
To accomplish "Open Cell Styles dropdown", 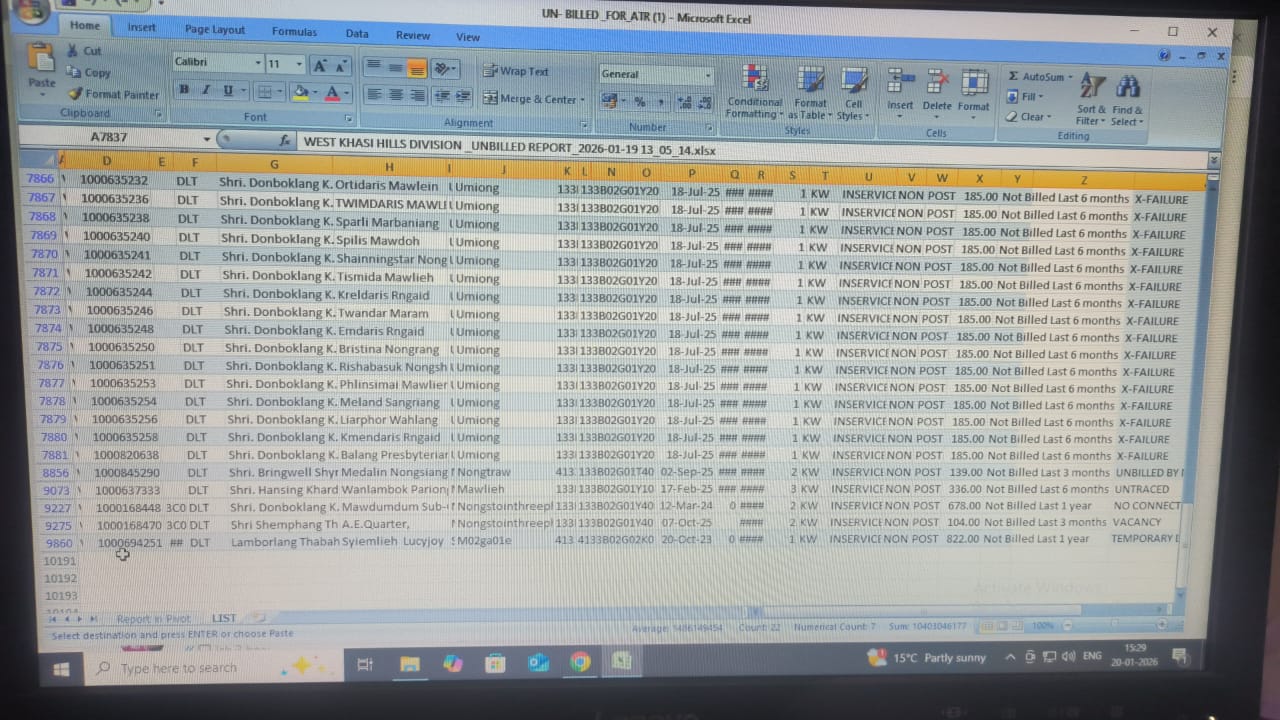I will pyautogui.click(x=853, y=93).
